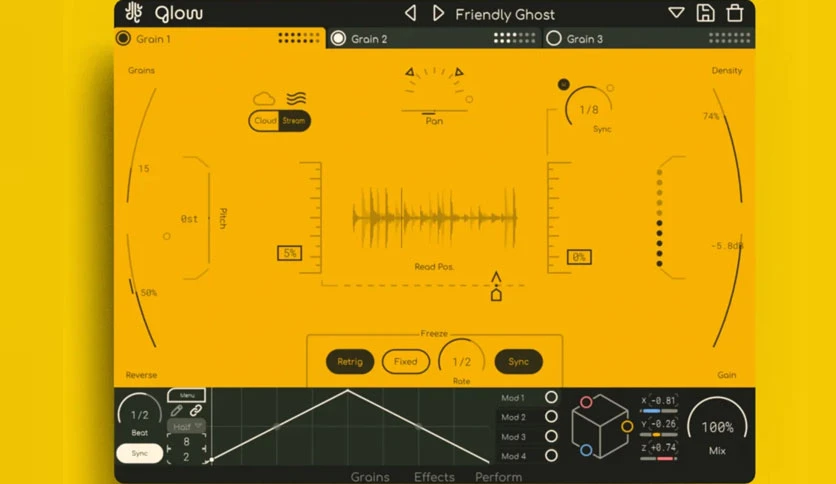Assign Mod 4 circle

point(551,456)
